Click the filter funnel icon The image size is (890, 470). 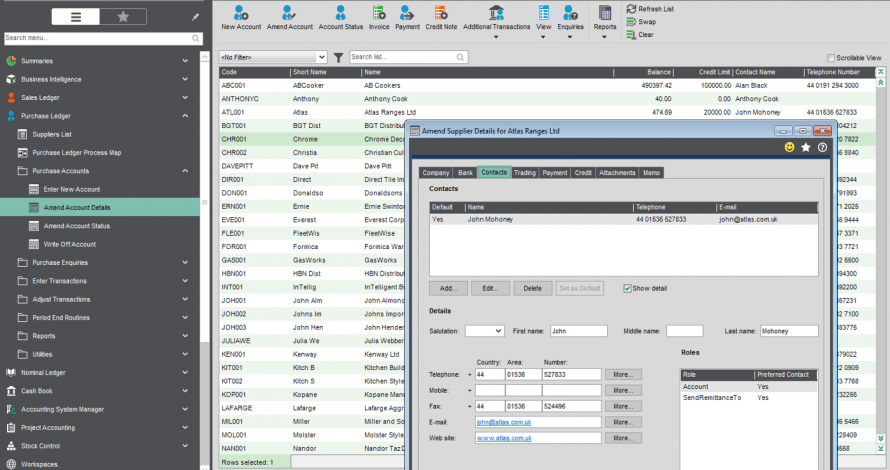click(x=338, y=57)
